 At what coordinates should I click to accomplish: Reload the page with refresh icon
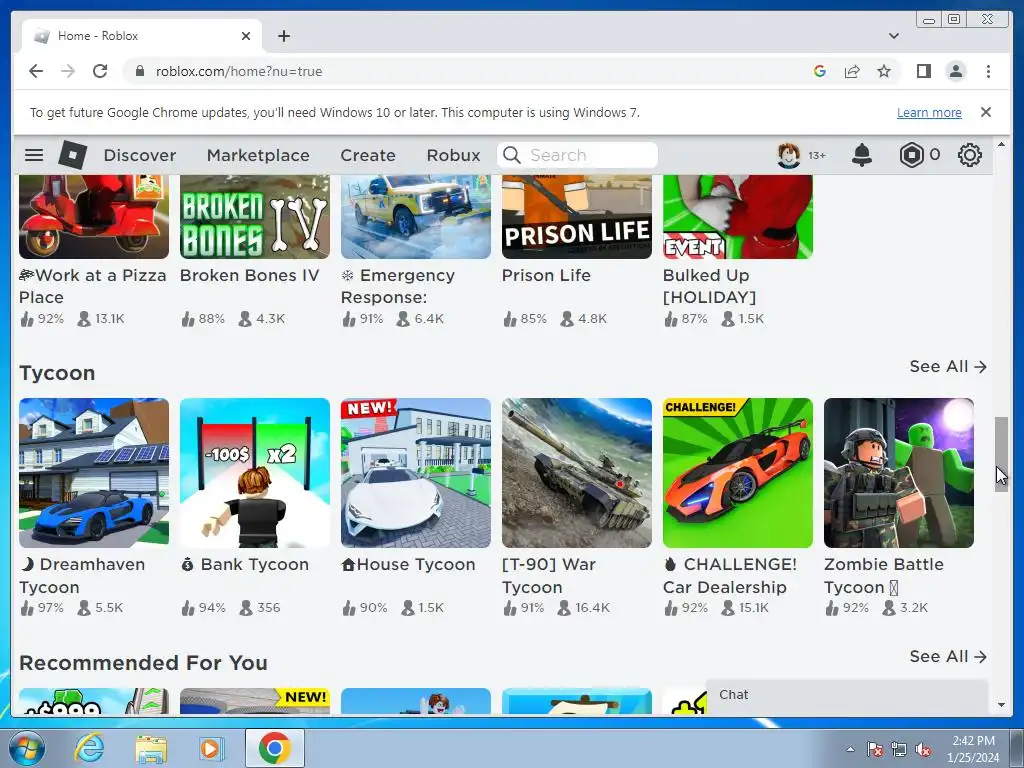pos(100,71)
